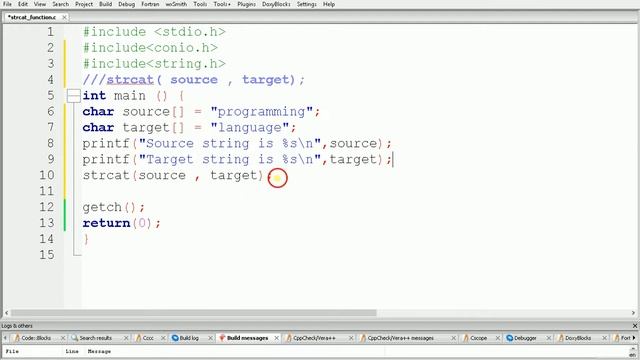Click the editor scroll-right arrow
Viewport: 640px width, 360px height.
coord(633,313)
